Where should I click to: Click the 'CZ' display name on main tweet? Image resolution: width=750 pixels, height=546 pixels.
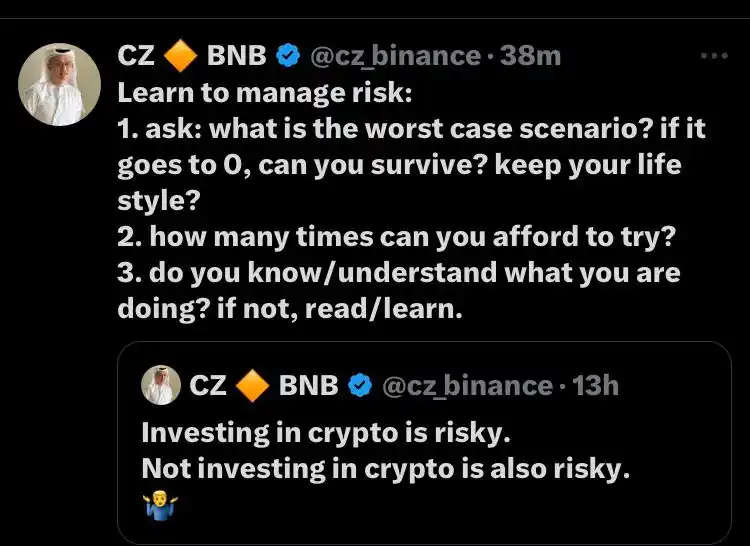coord(136,55)
